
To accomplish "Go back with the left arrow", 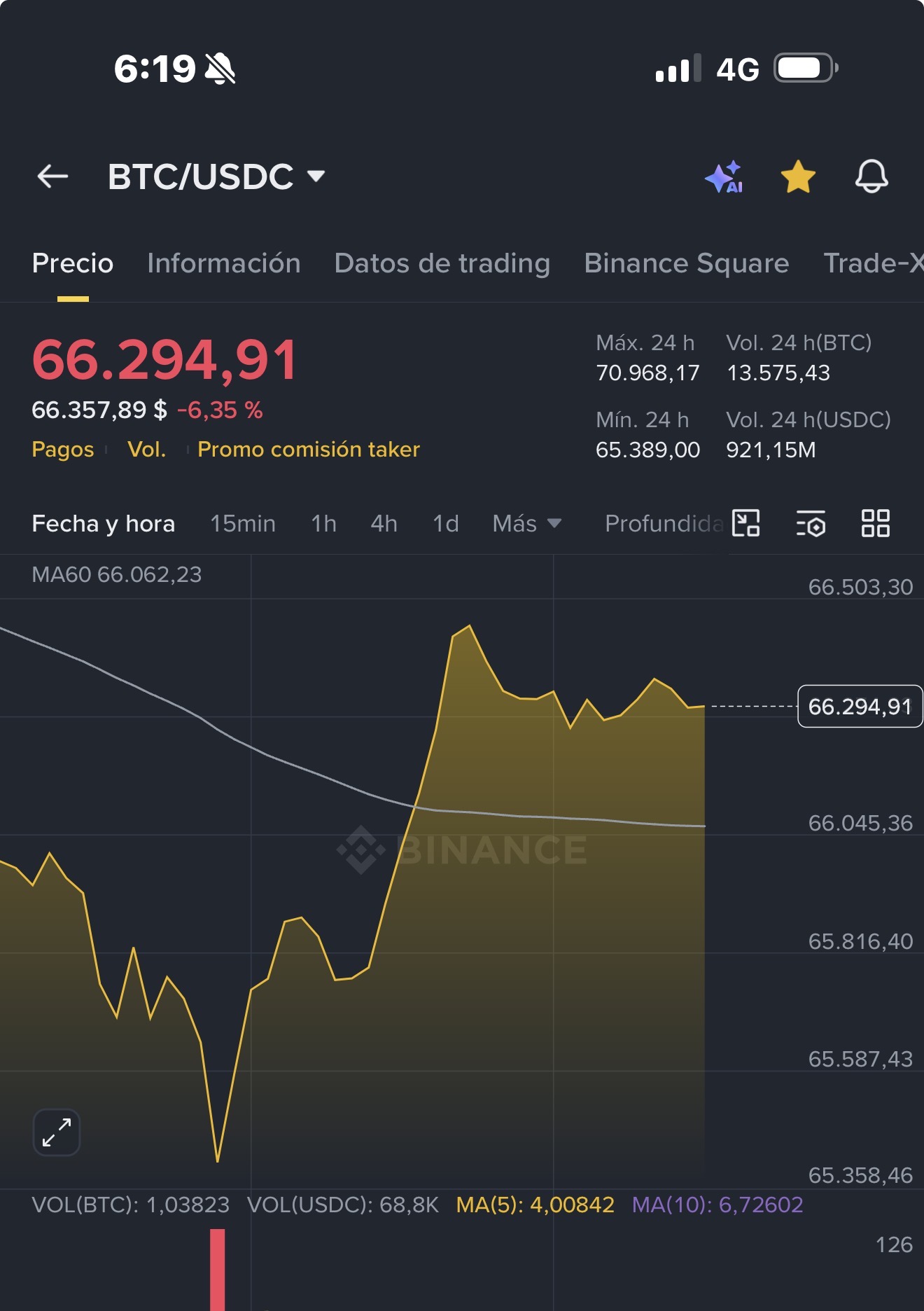I will (52, 176).
